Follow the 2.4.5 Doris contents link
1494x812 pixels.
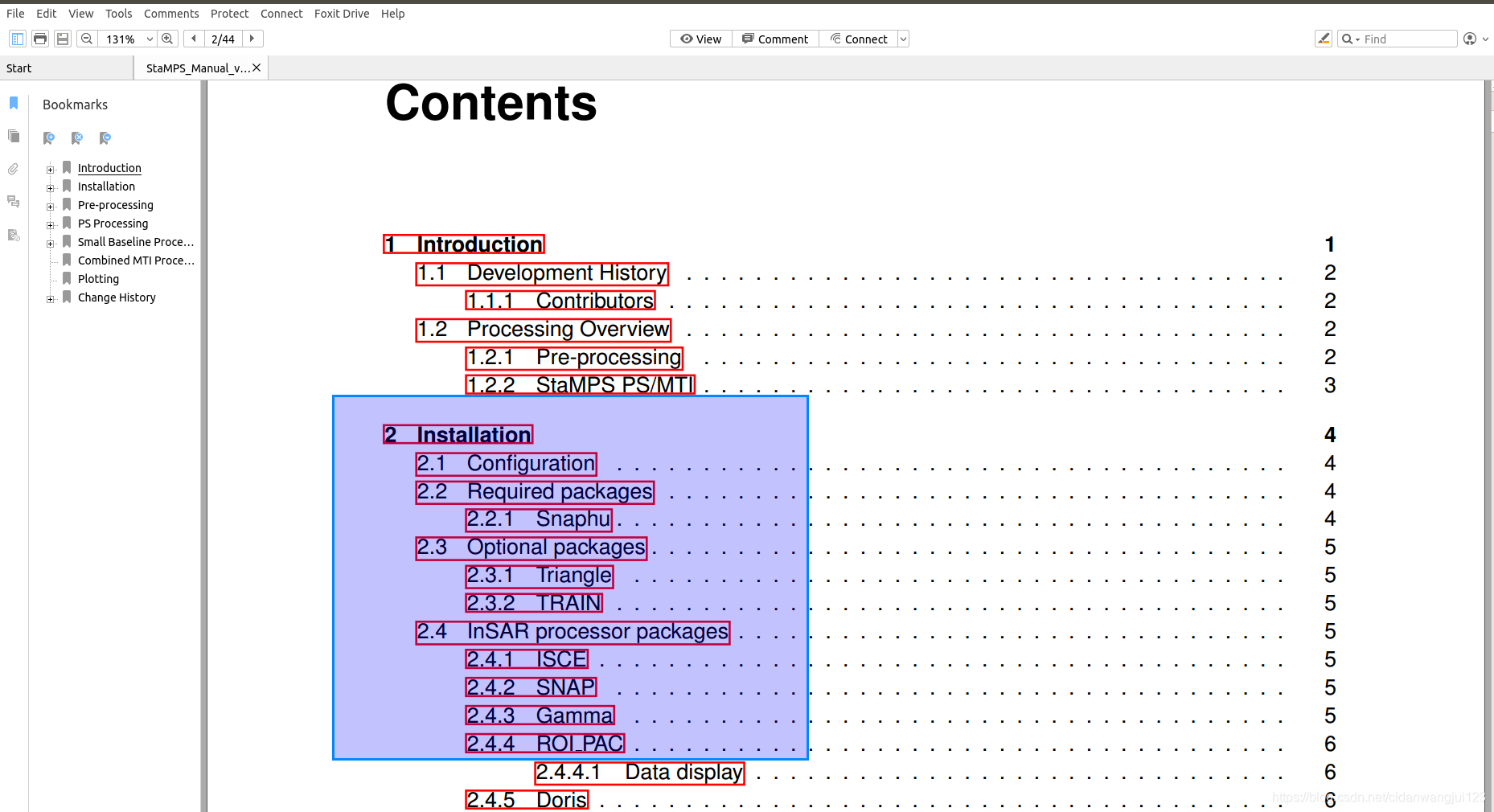[x=527, y=800]
